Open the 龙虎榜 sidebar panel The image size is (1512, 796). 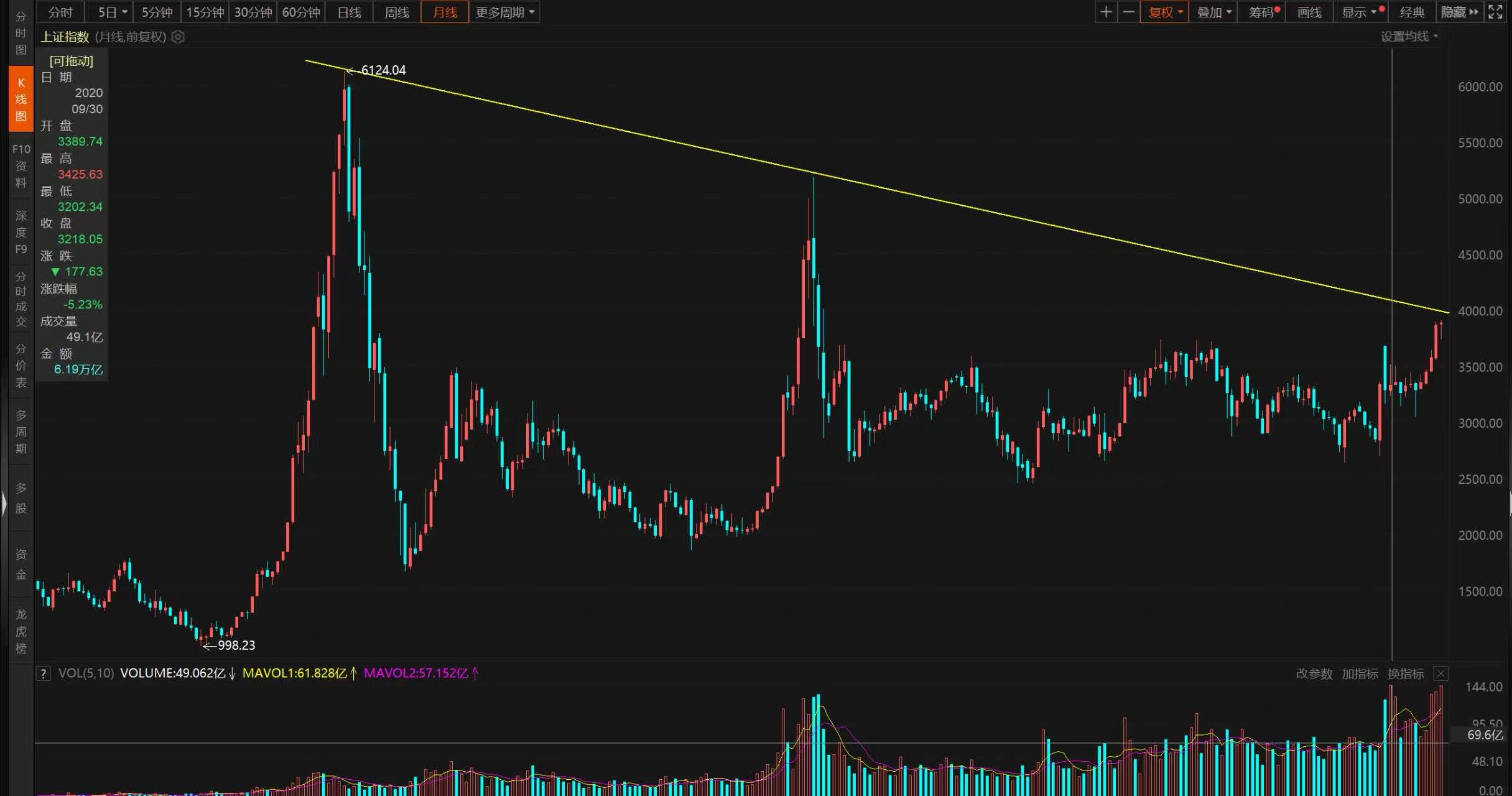point(21,631)
